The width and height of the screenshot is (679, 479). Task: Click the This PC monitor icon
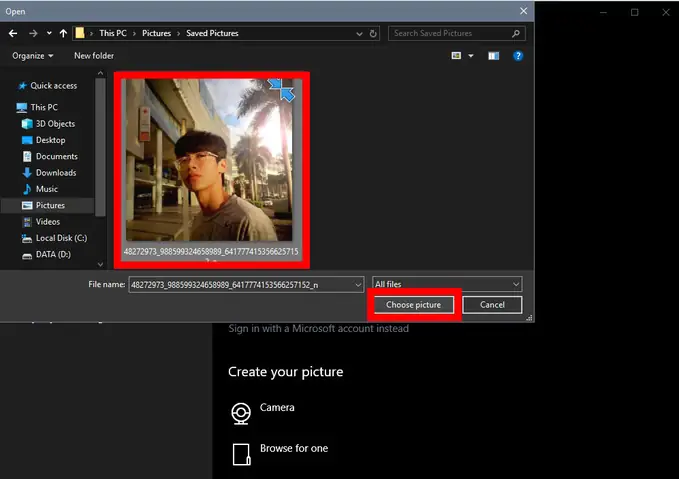pyautogui.click(x=22, y=107)
